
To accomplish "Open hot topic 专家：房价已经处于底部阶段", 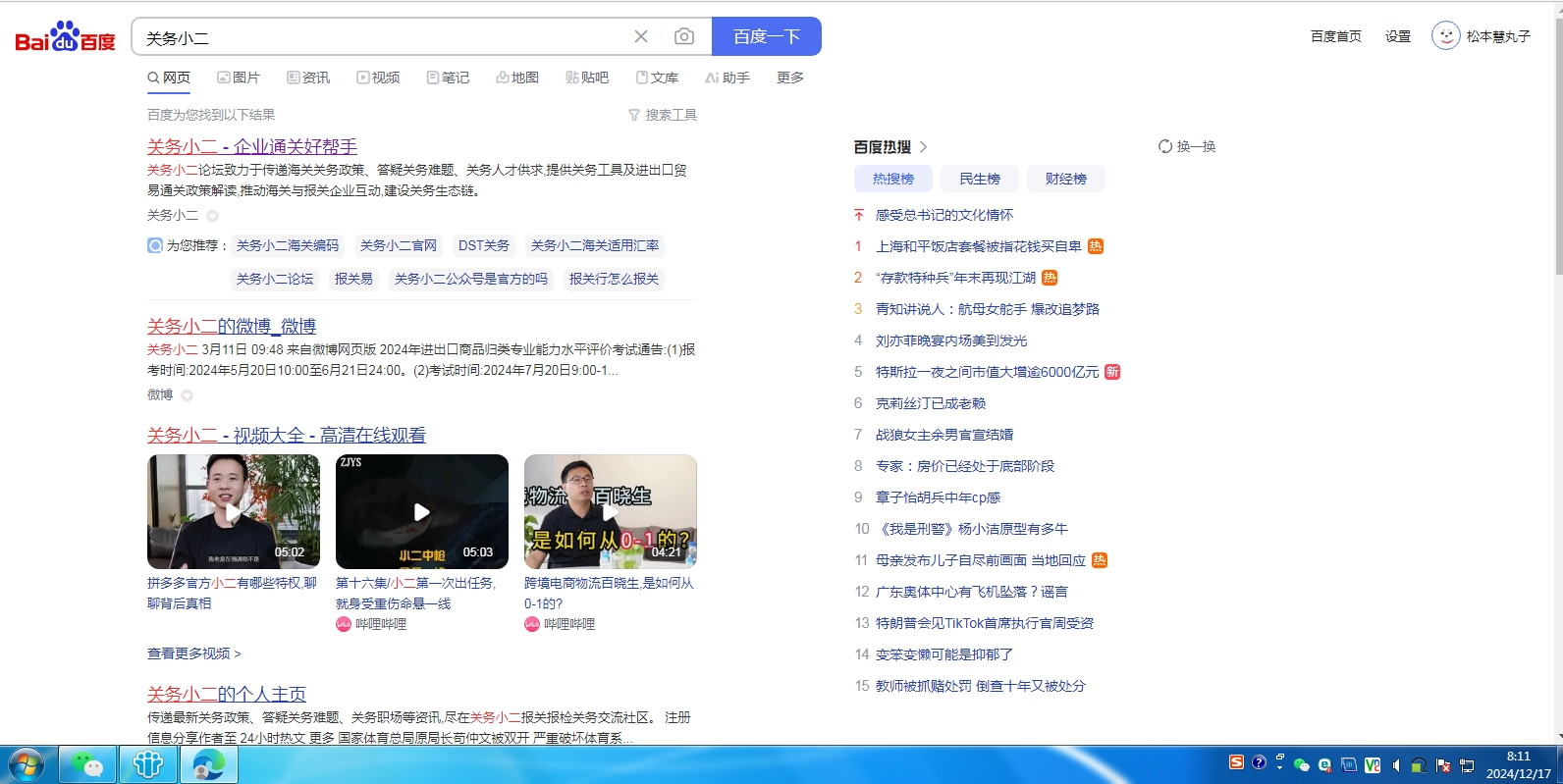I will [965, 466].
